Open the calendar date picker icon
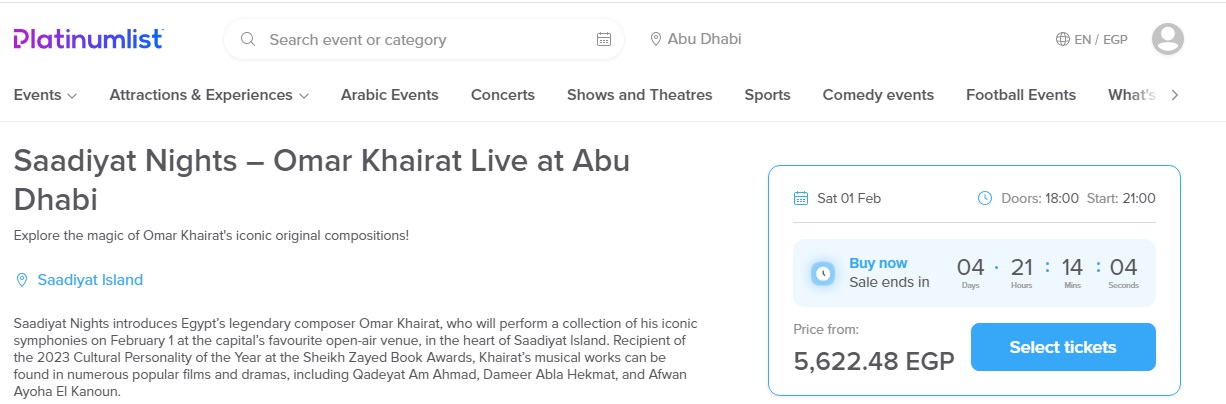 (603, 40)
